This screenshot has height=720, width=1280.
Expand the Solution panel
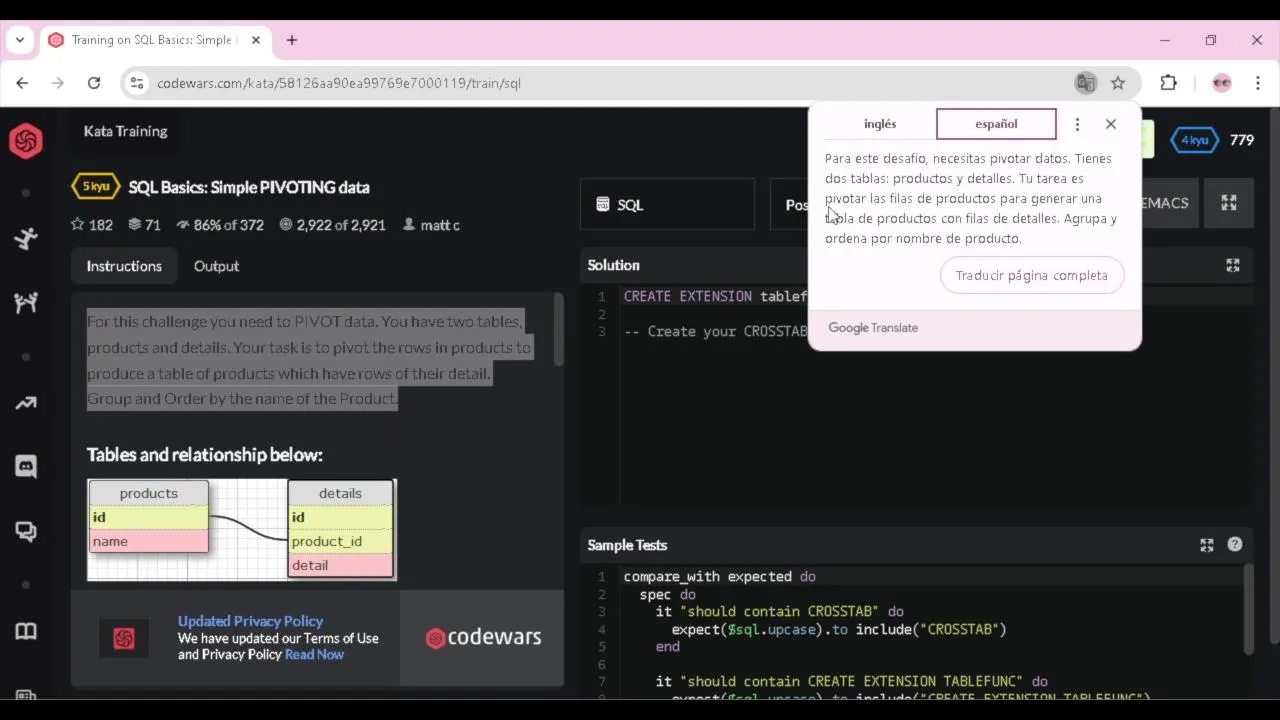1233,265
